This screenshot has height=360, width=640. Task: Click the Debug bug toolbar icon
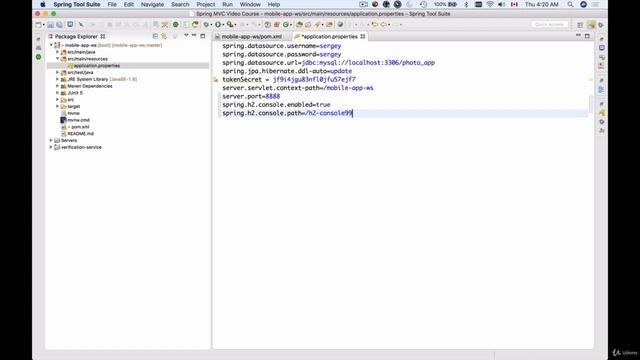[x=206, y=25]
